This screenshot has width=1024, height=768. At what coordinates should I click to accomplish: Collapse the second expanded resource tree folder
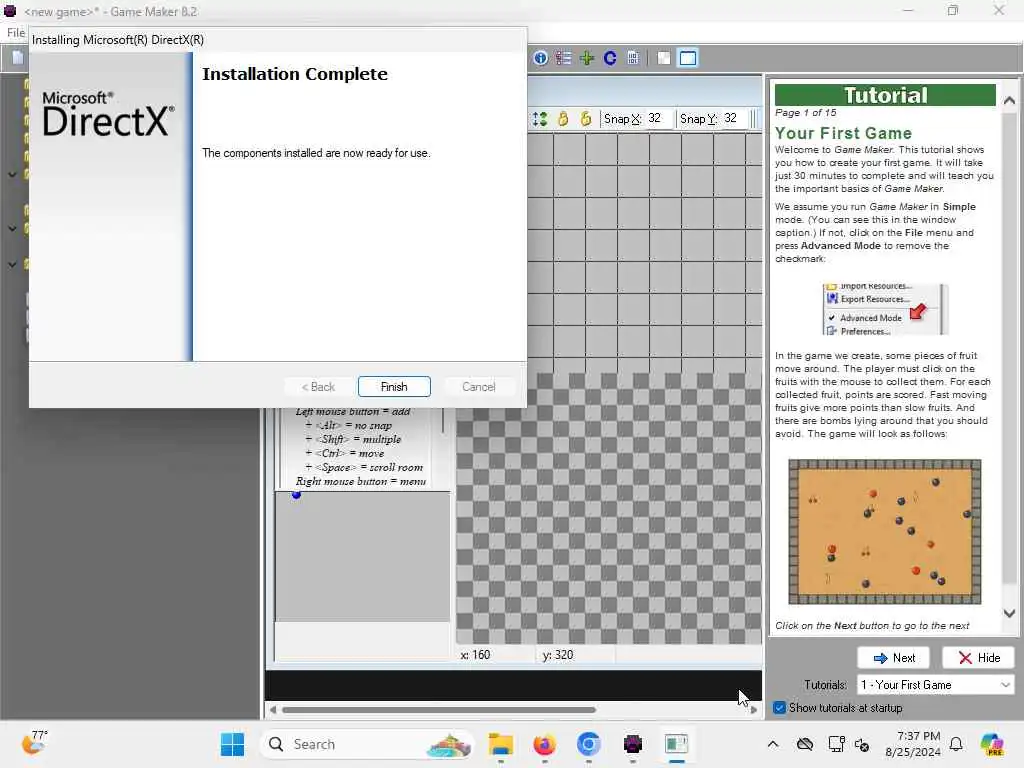click(12, 229)
